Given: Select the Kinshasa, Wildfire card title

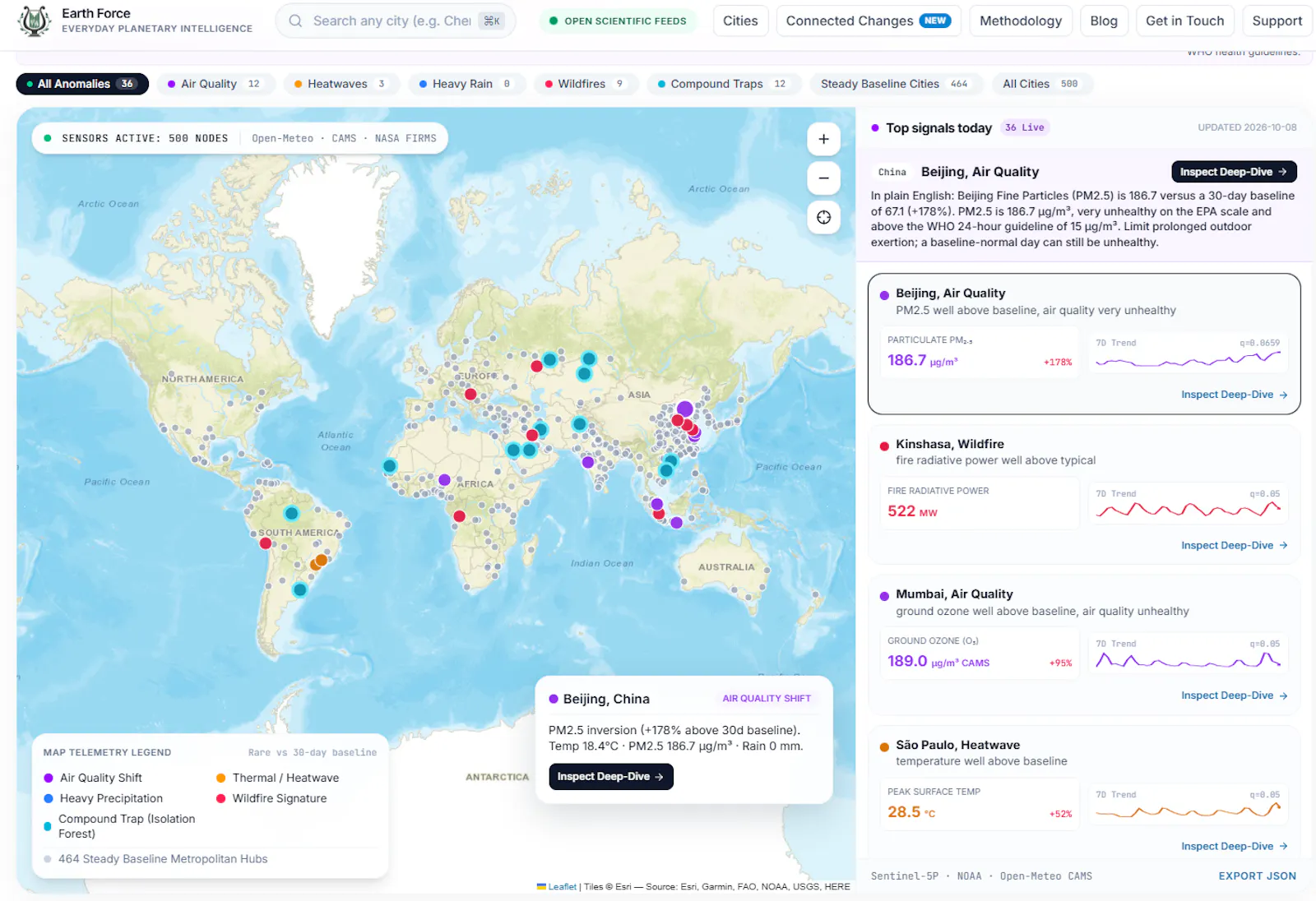Looking at the screenshot, I should click(950, 444).
